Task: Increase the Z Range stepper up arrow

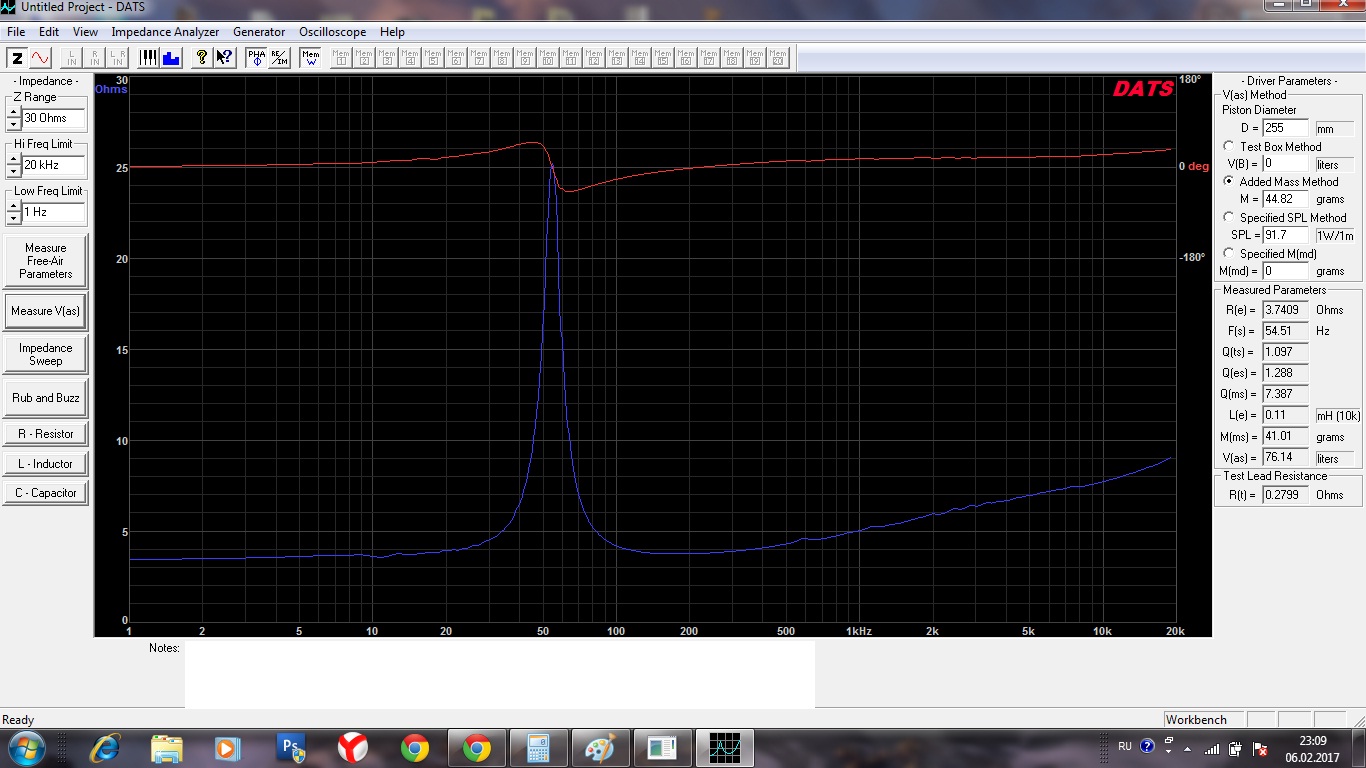Action: coord(13,113)
